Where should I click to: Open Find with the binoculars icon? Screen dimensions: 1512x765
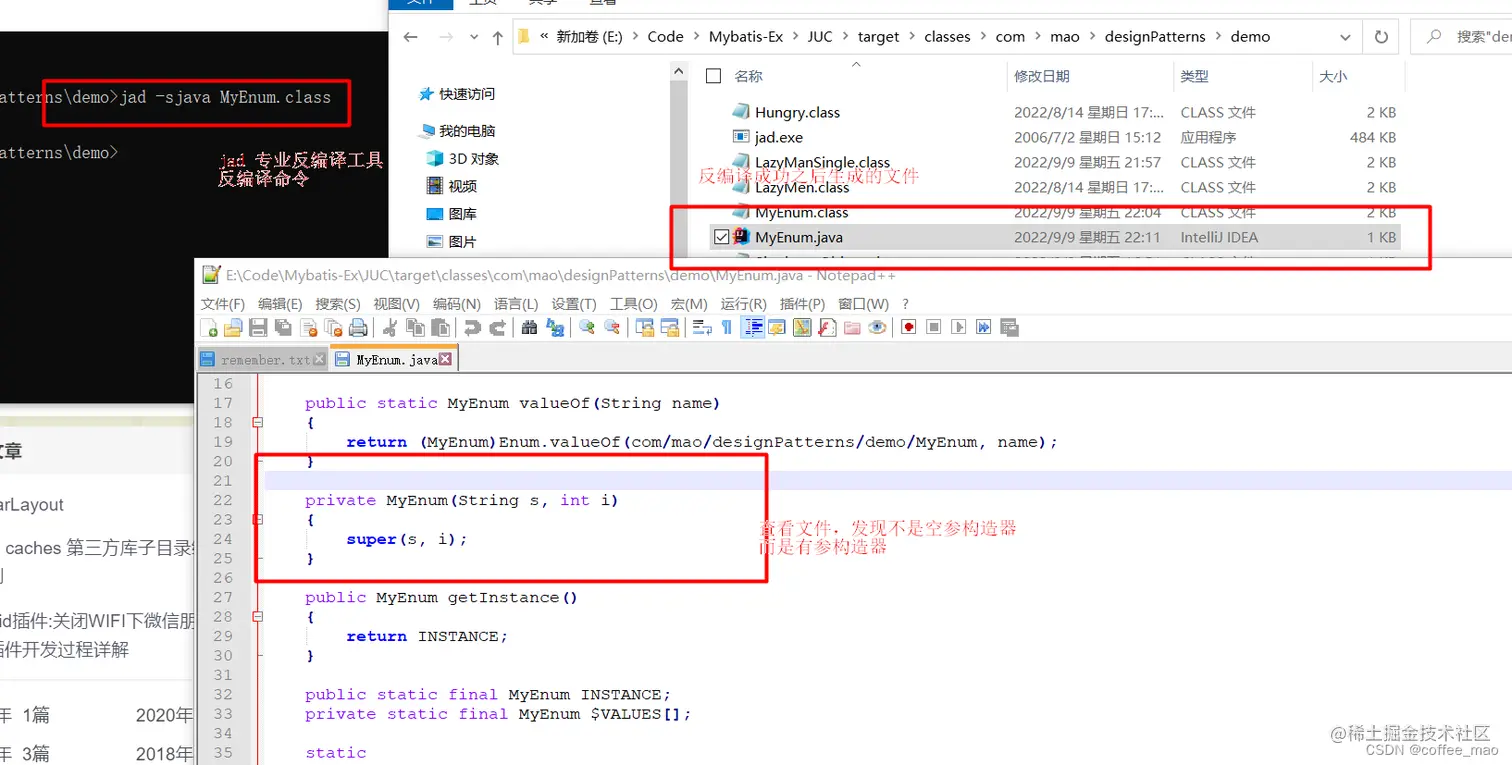click(x=529, y=327)
